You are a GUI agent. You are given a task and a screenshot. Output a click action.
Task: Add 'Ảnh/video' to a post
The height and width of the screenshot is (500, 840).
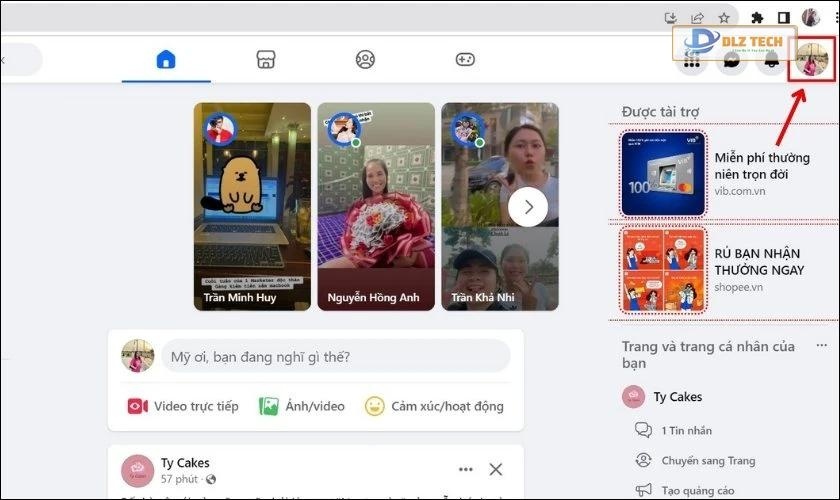(x=302, y=406)
